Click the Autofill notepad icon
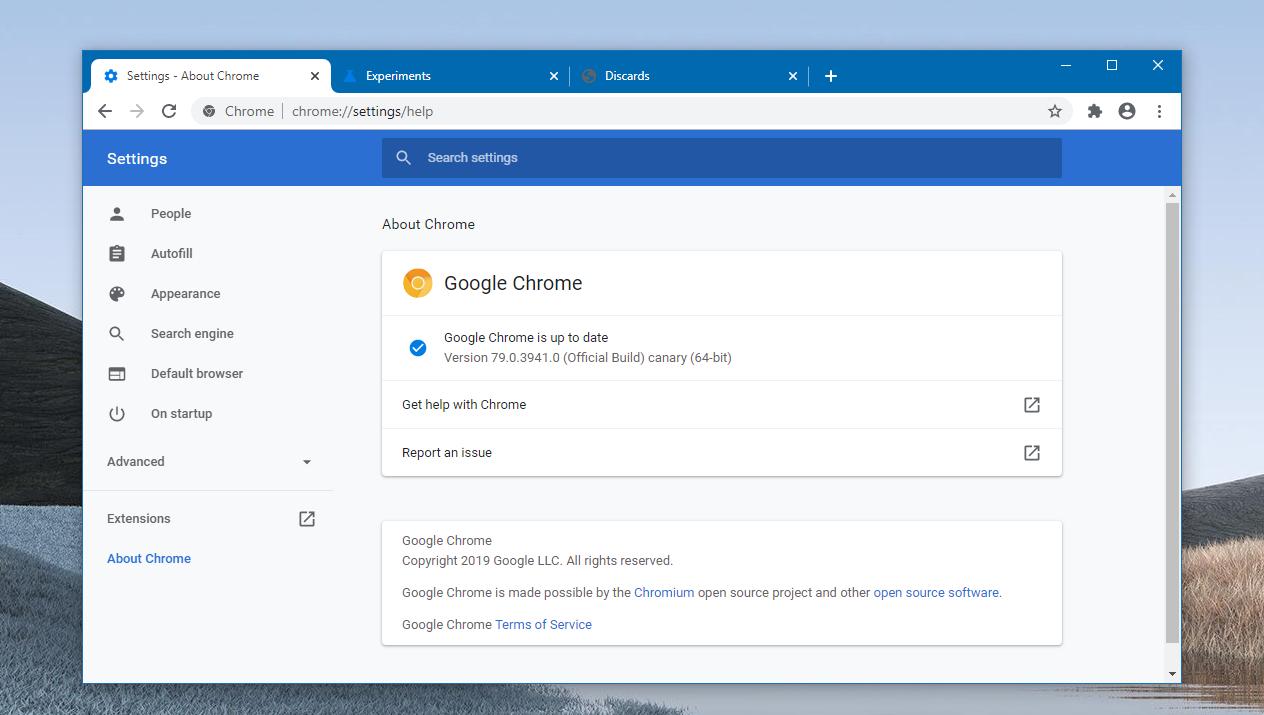The width and height of the screenshot is (1264, 715). (x=117, y=253)
